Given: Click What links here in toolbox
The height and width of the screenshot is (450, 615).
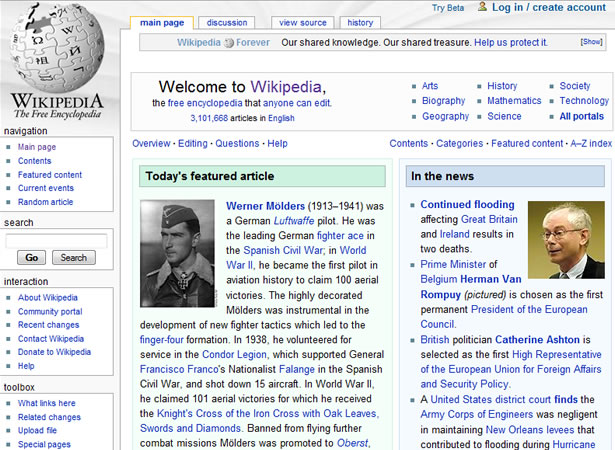Looking at the screenshot, I should tap(46, 403).
